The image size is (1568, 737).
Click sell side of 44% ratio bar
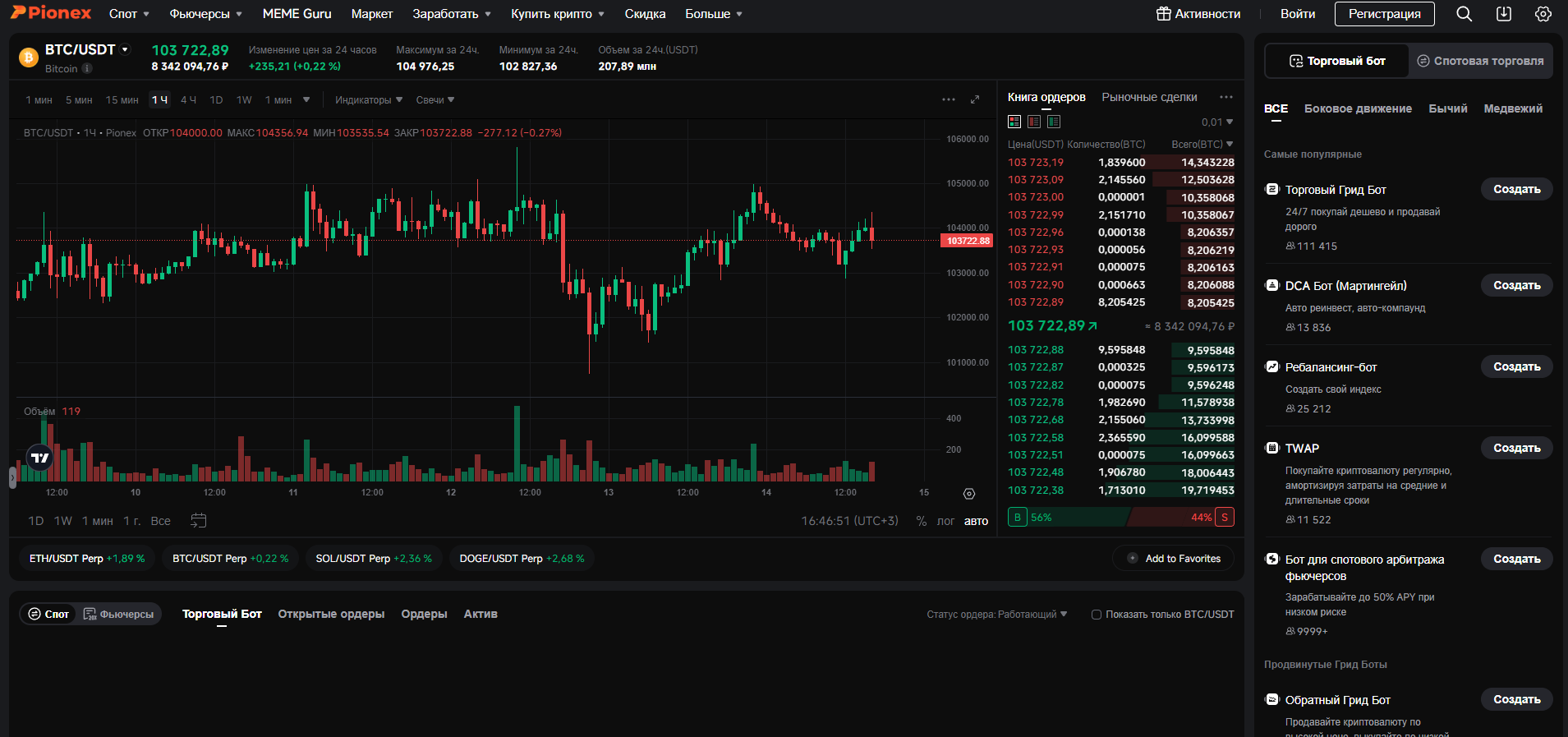pyautogui.click(x=1181, y=518)
